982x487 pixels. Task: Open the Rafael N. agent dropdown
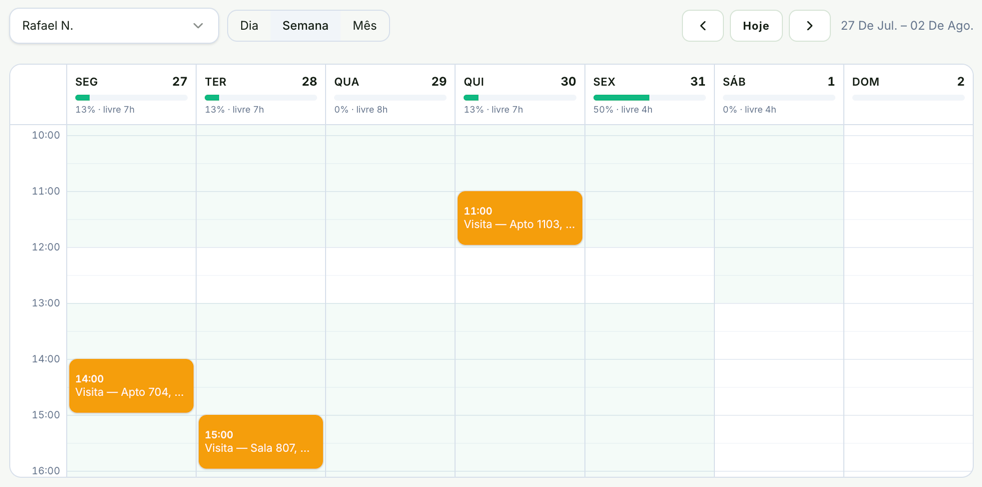[x=114, y=26]
